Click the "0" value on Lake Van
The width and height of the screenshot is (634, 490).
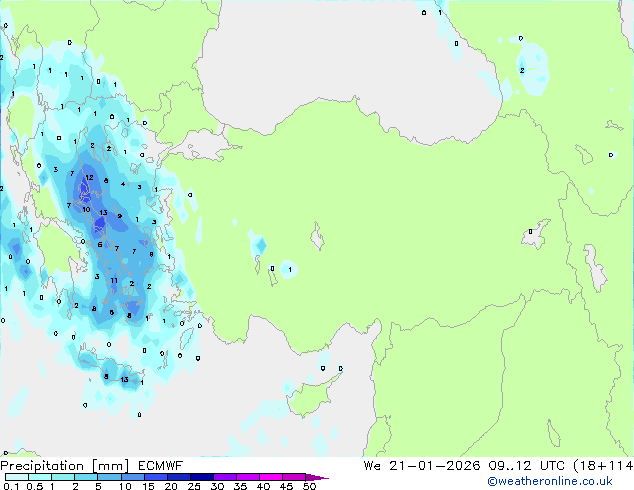point(530,232)
